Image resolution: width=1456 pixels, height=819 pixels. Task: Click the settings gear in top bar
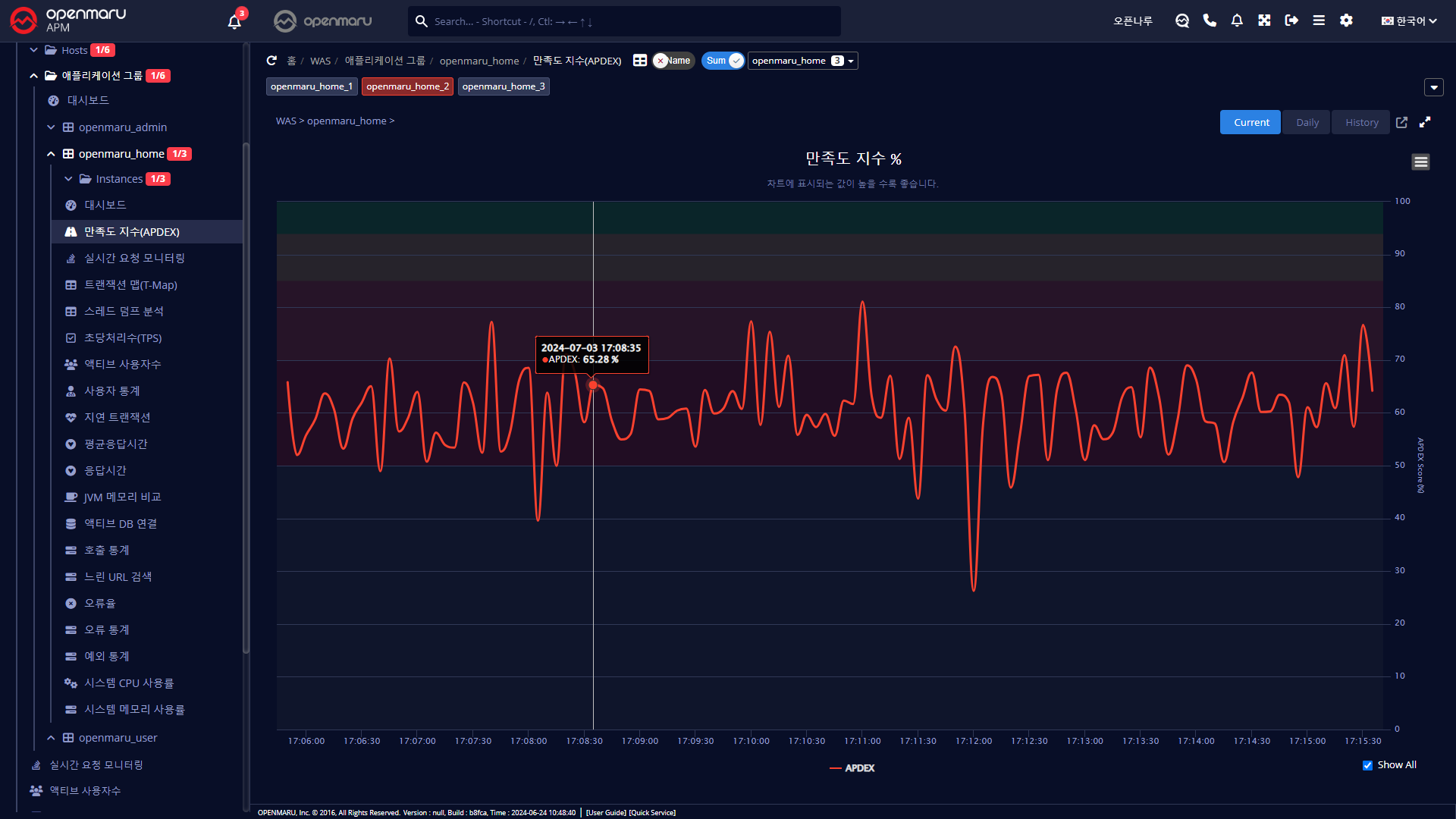coord(1346,21)
